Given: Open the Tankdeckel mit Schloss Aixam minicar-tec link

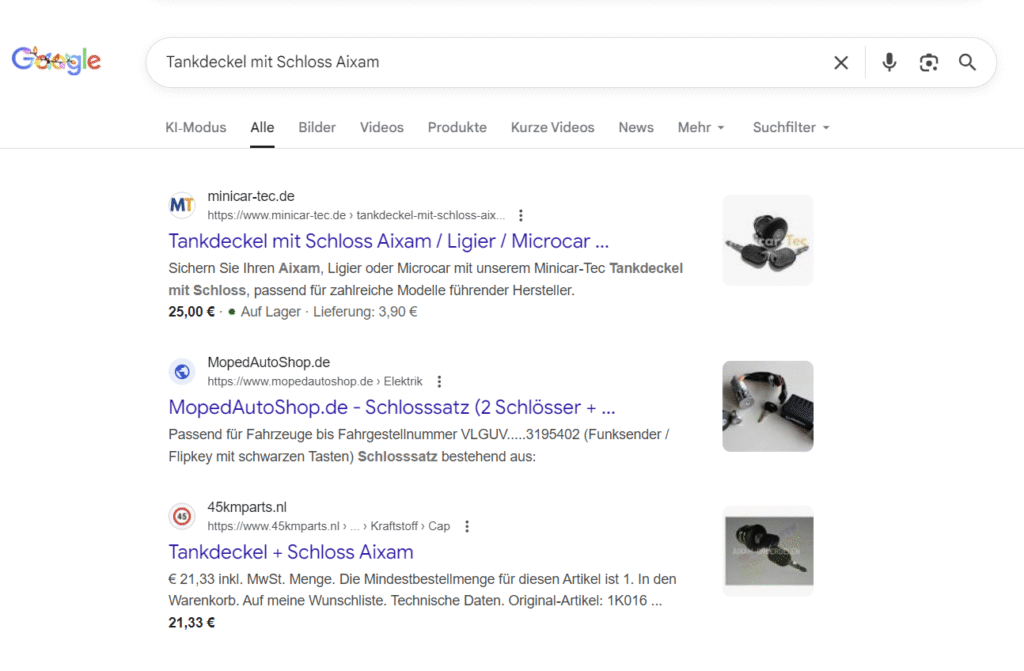Looking at the screenshot, I should point(391,241).
